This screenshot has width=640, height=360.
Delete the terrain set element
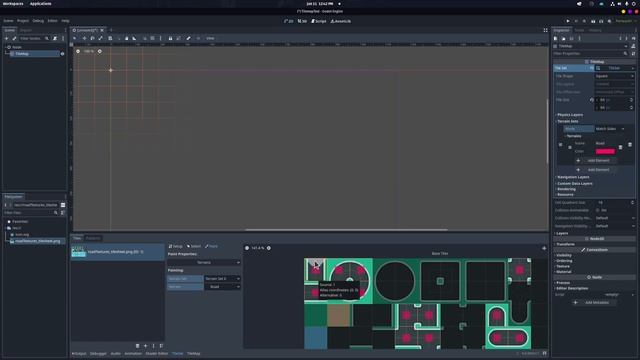[630, 144]
